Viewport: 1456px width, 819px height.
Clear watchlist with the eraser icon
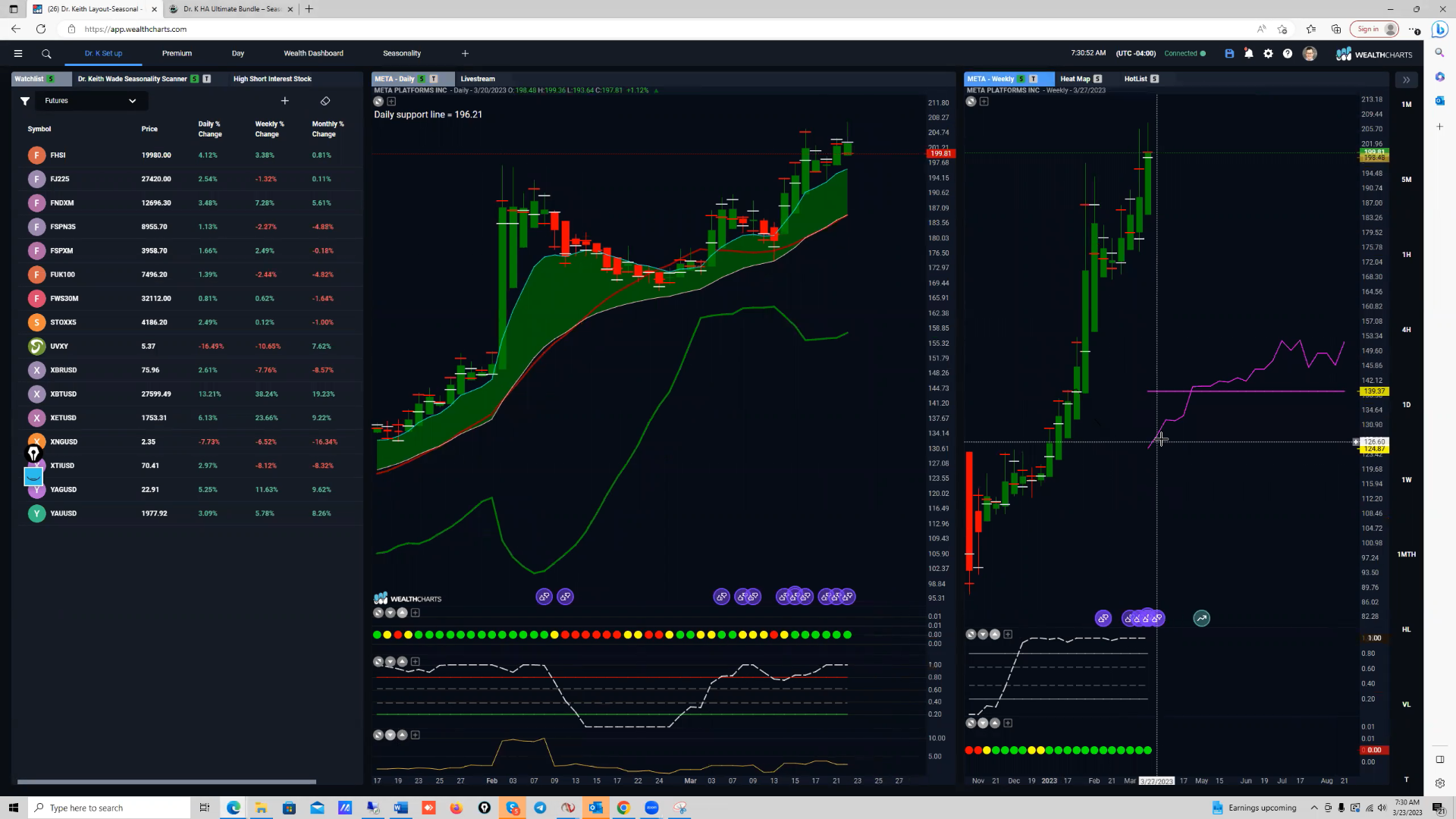click(x=325, y=101)
